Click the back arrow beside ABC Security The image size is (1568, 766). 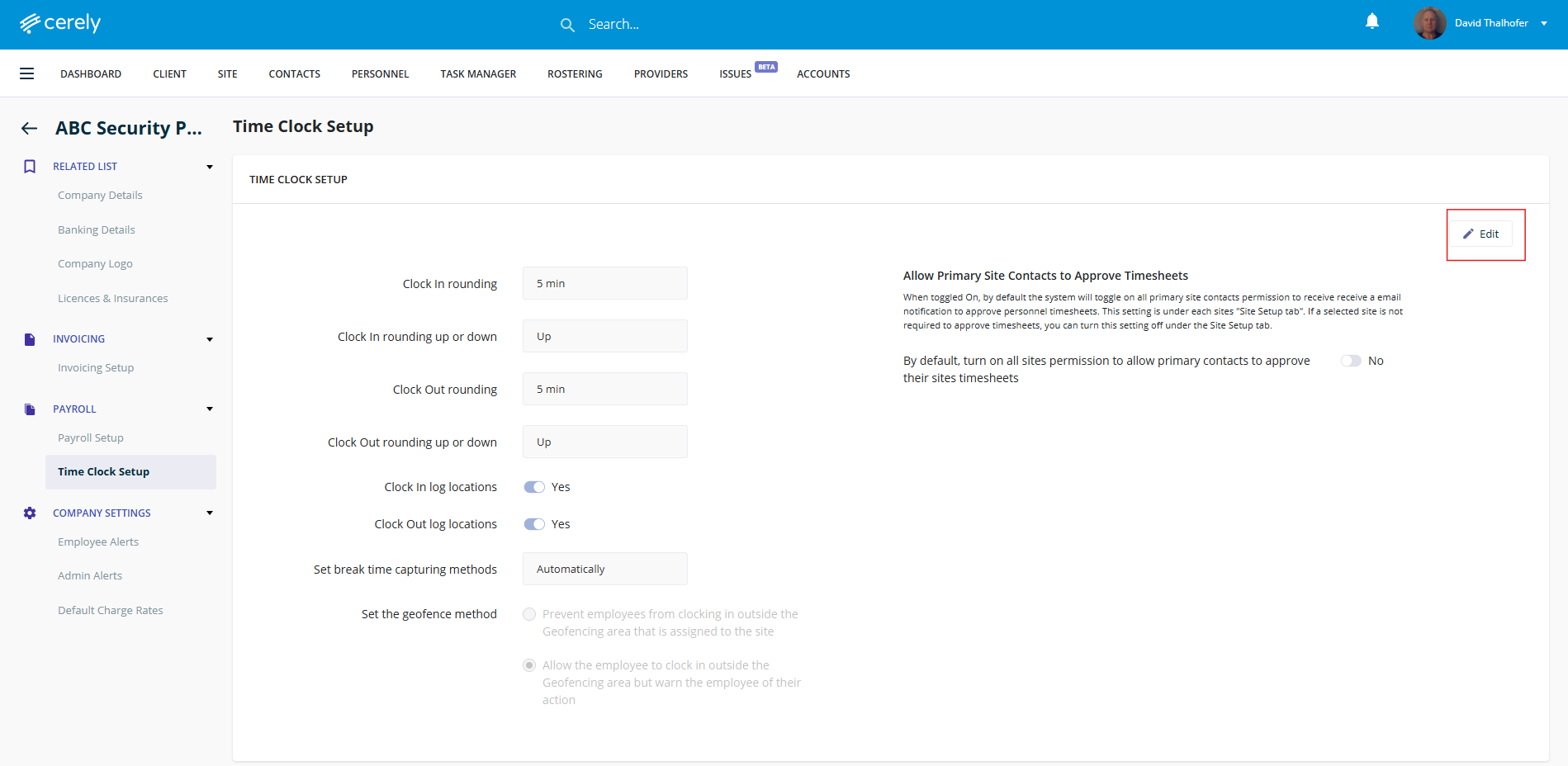click(x=30, y=128)
